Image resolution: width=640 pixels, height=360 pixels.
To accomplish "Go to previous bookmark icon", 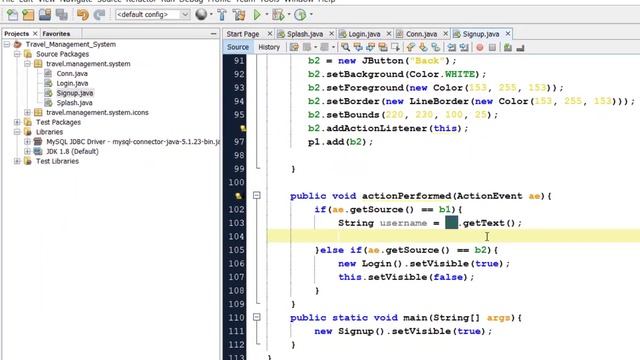I will tap(411, 47).
